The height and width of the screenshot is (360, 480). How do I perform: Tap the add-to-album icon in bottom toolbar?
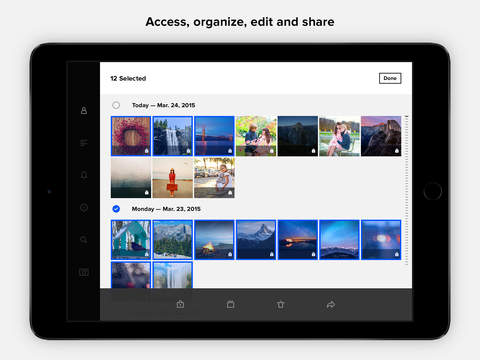(231, 304)
